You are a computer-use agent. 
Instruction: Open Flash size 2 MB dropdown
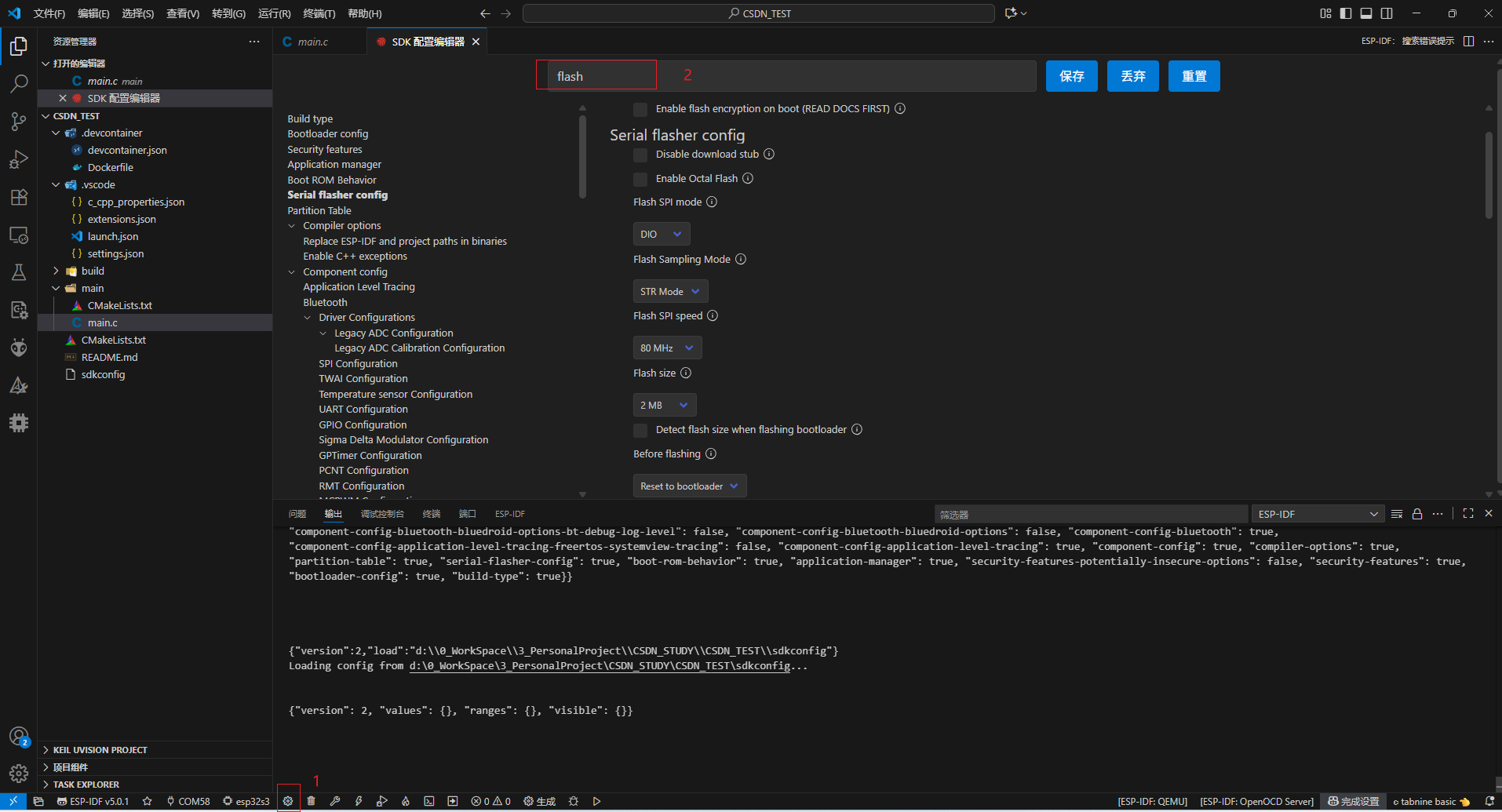(x=665, y=405)
